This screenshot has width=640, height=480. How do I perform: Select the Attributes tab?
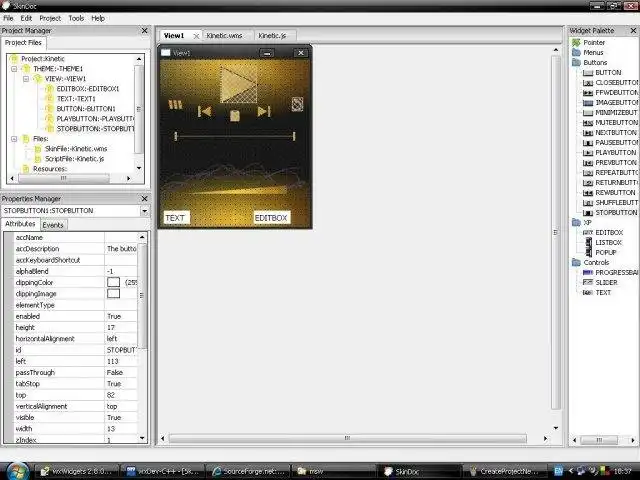[20, 224]
